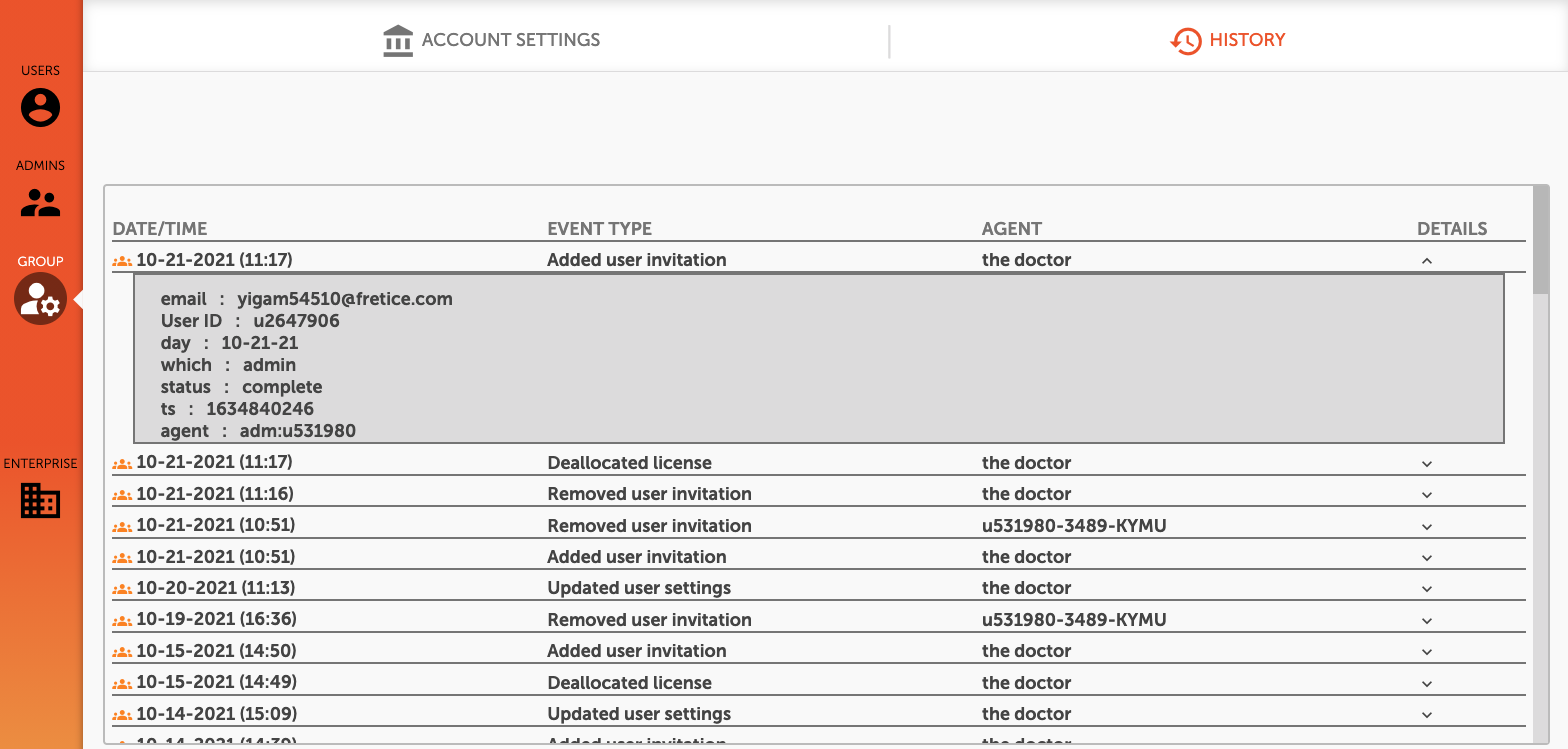Click 'Added user invitation' in the 10-15-2021 row
1568x749 pixels.
tap(637, 651)
